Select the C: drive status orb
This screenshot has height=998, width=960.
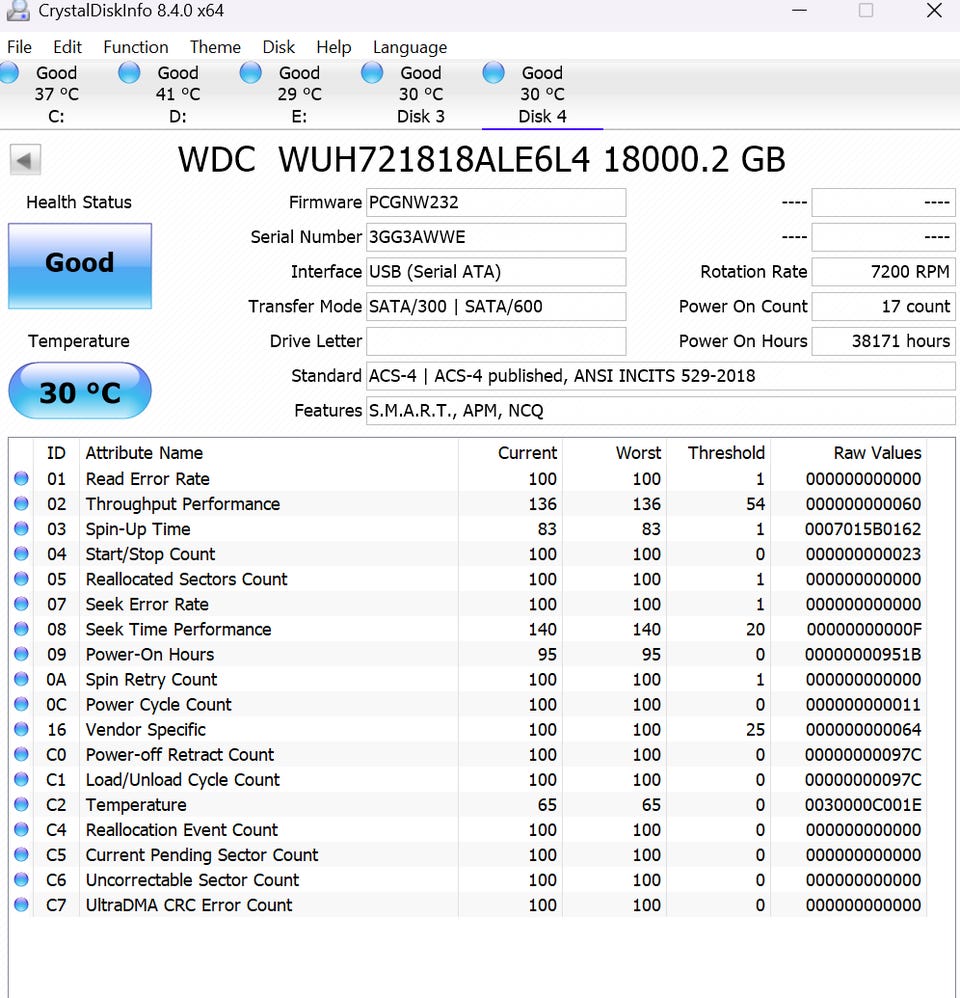pyautogui.click(x=10, y=73)
